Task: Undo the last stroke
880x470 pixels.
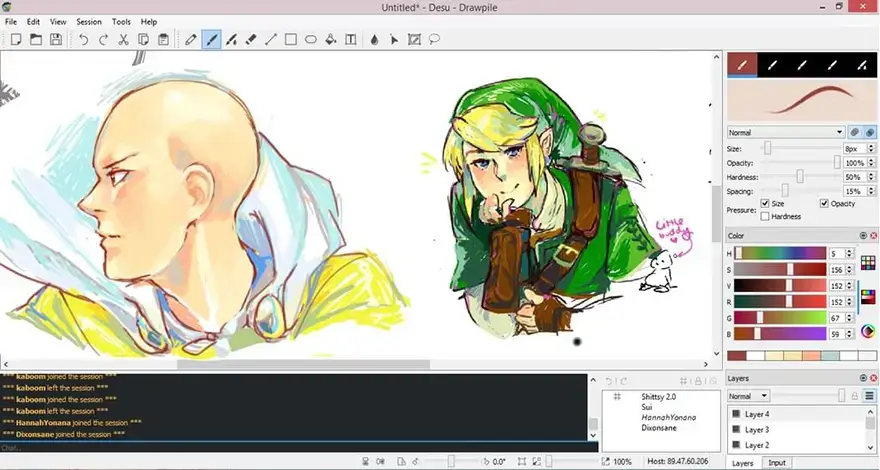Action: tap(84, 39)
